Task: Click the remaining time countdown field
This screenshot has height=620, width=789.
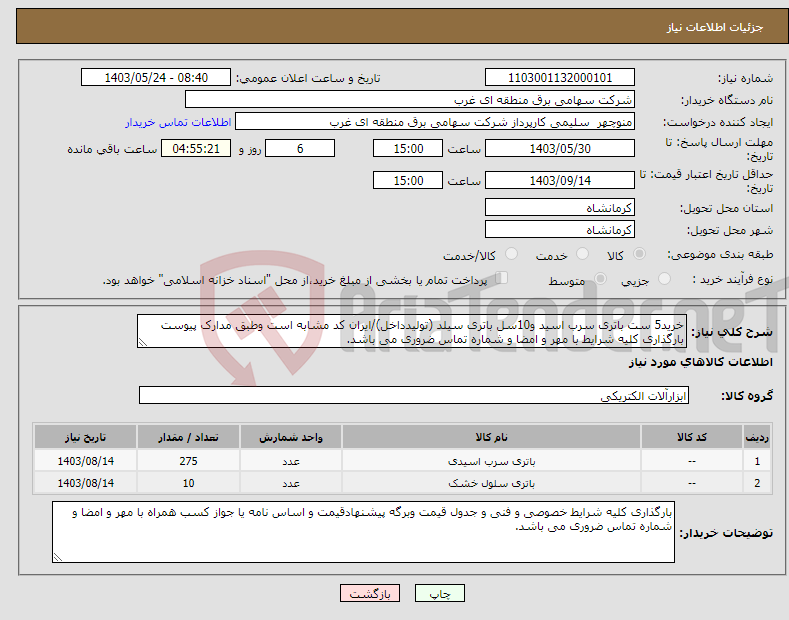Action: pyautogui.click(x=196, y=149)
